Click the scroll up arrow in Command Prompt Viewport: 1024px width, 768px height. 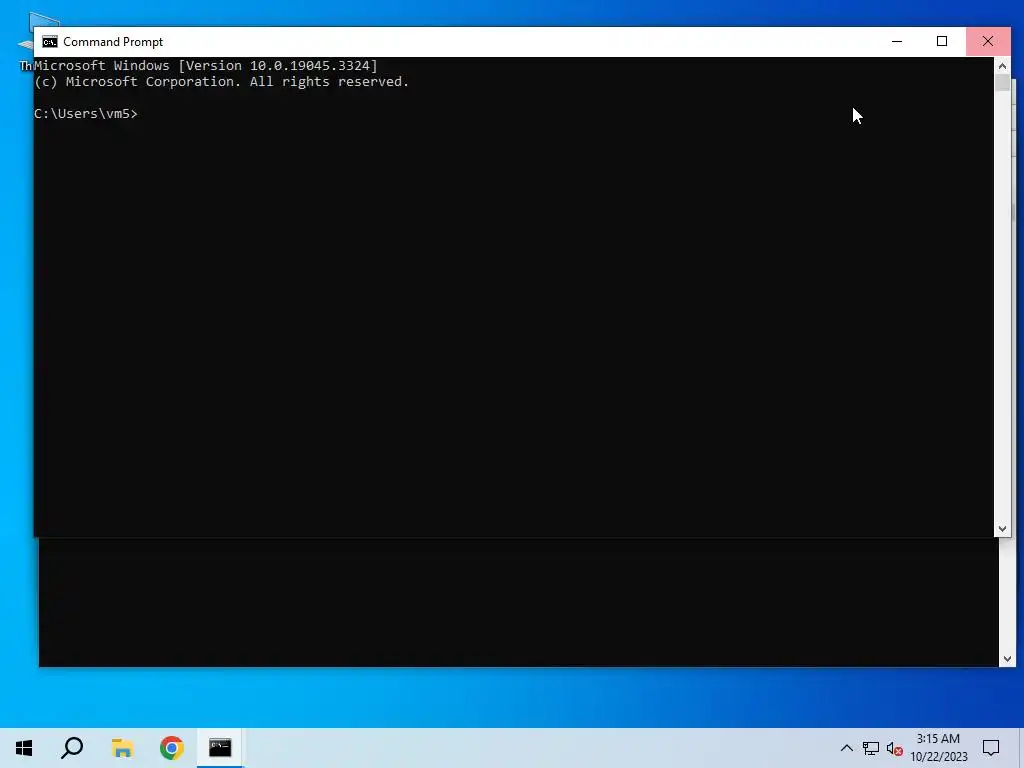[x=1002, y=65]
